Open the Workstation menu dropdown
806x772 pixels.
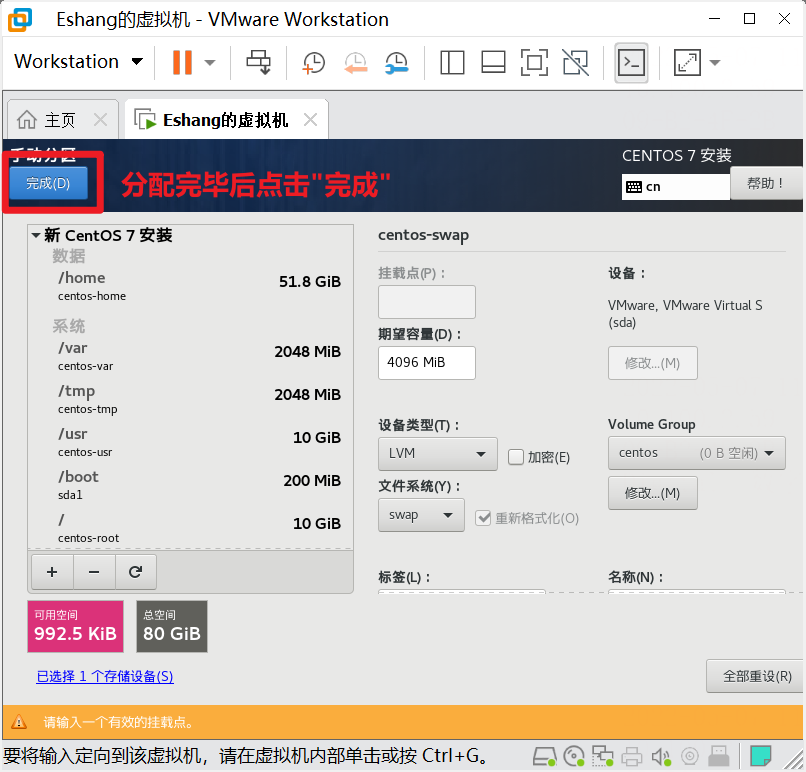(x=78, y=62)
